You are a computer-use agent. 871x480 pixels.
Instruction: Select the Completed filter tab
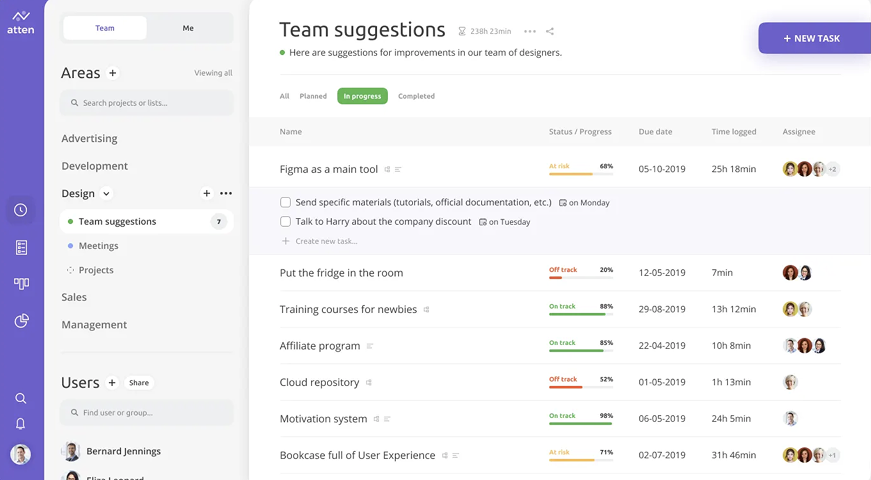(416, 96)
